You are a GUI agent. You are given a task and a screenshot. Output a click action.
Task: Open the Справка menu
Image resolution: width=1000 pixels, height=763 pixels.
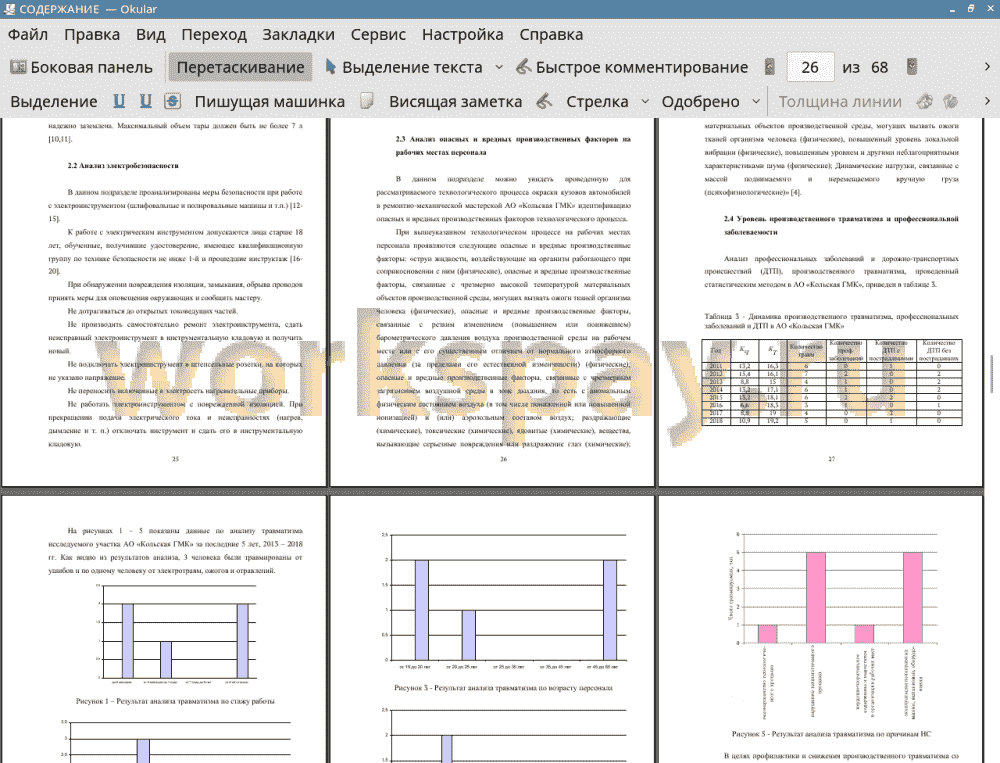click(551, 34)
